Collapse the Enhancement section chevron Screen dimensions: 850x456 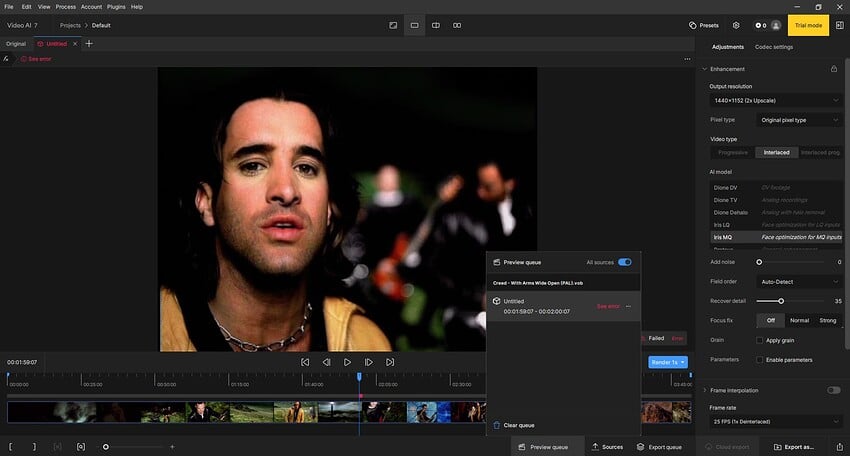coord(705,69)
